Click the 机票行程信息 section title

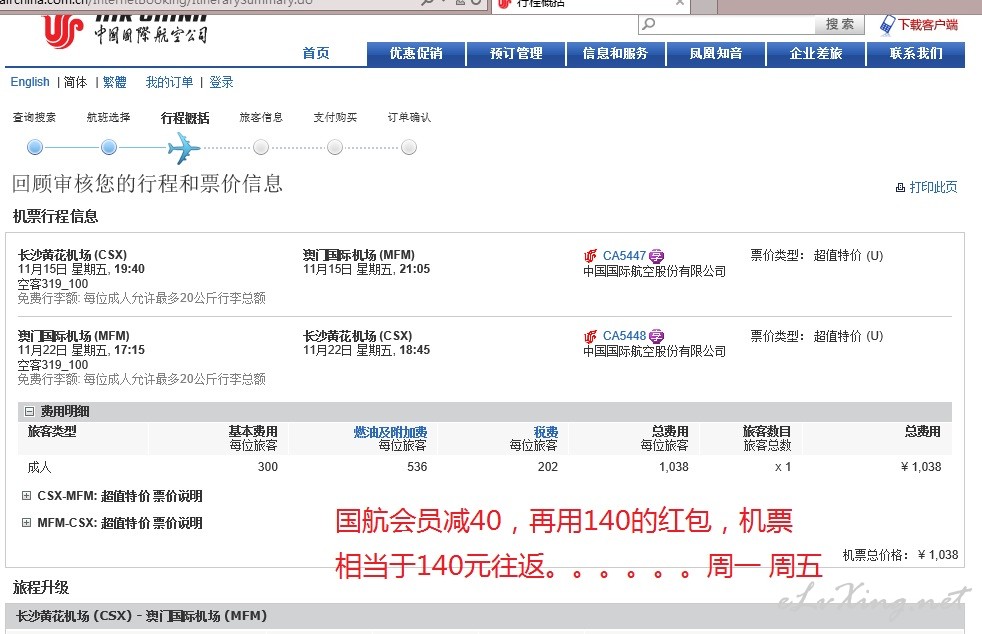(x=56, y=217)
